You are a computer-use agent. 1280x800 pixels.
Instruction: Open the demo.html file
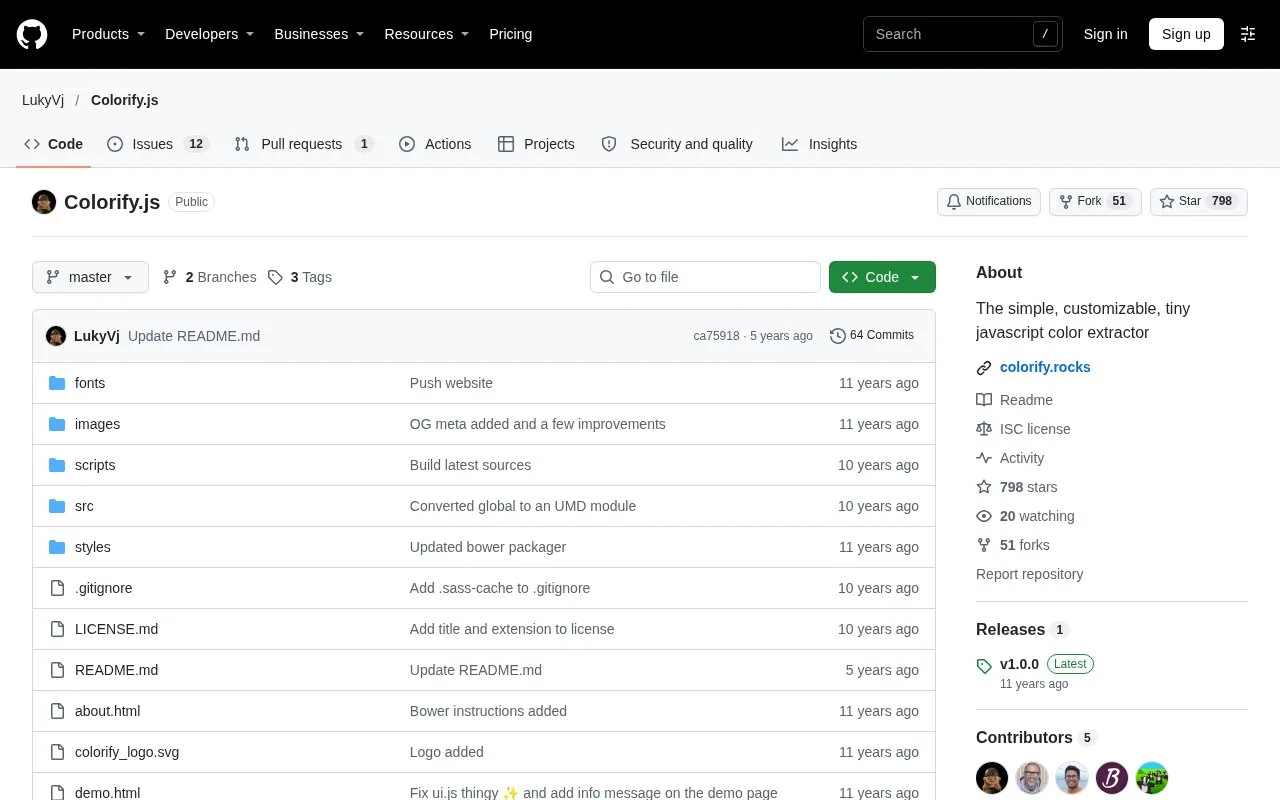tap(107, 792)
